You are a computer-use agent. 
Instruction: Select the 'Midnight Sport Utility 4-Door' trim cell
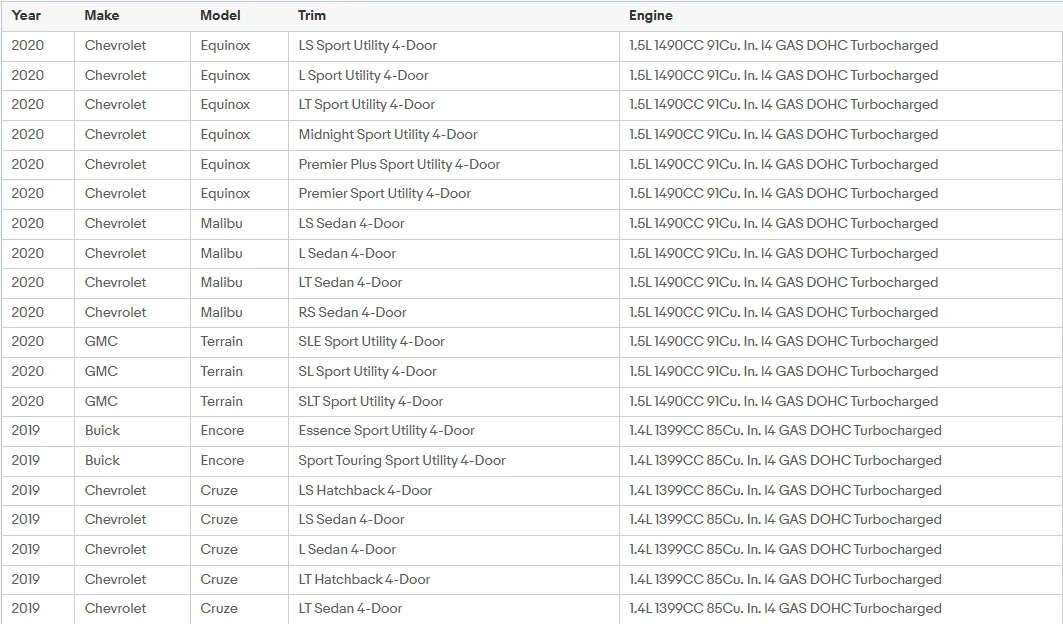(454, 134)
